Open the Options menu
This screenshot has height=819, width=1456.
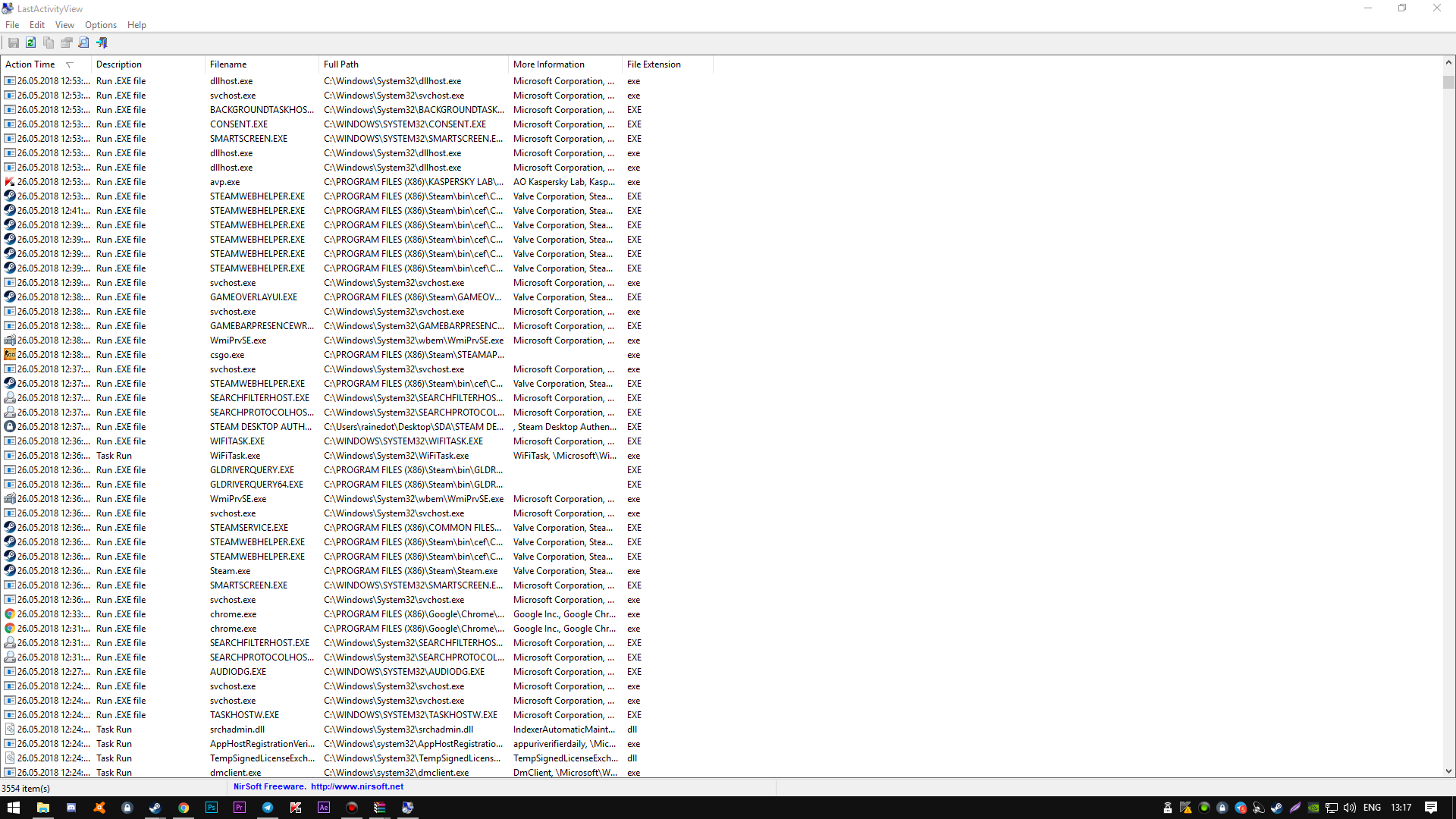pyautogui.click(x=101, y=25)
